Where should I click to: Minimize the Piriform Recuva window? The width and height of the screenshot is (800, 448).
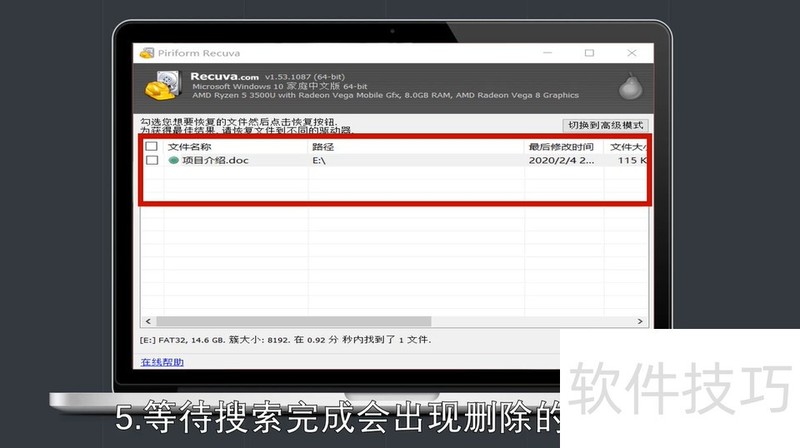(x=547, y=53)
